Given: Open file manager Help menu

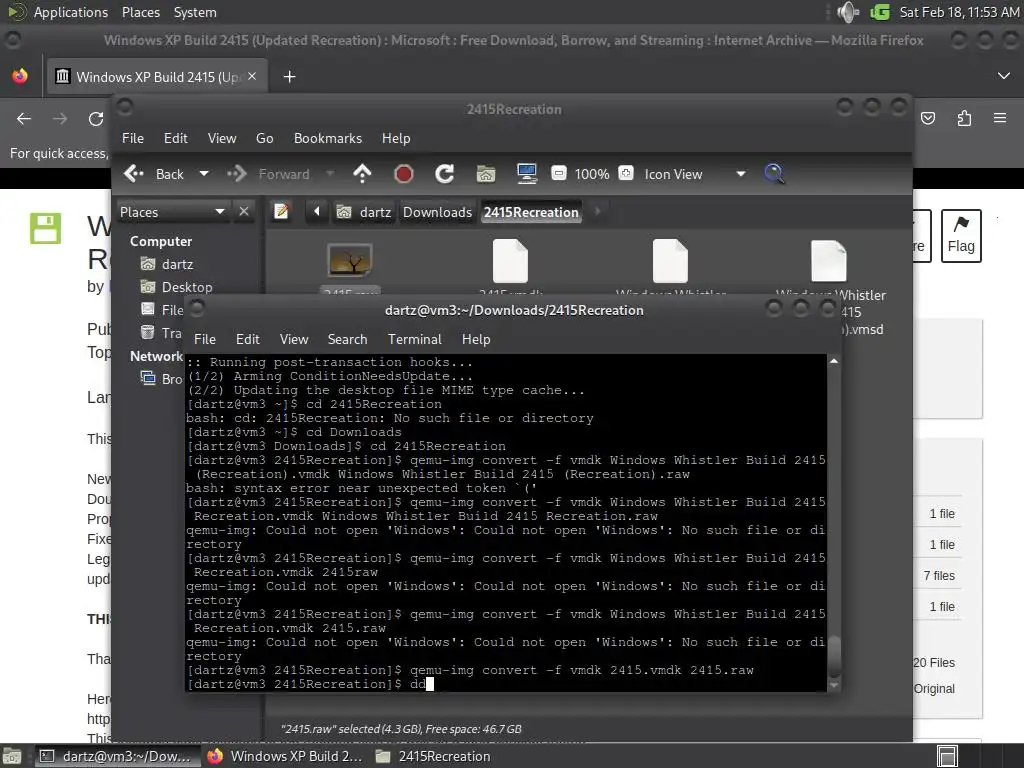Looking at the screenshot, I should (396, 138).
